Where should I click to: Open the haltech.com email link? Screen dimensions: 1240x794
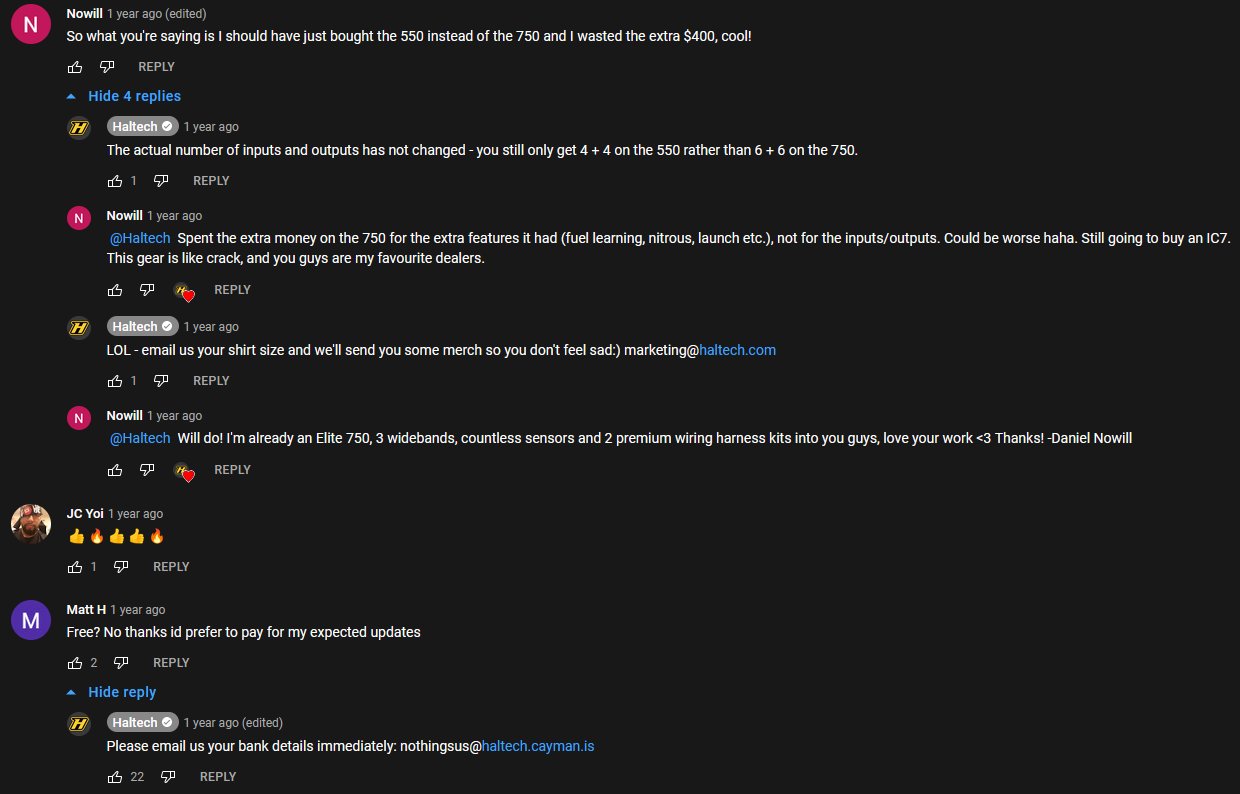tap(738, 350)
